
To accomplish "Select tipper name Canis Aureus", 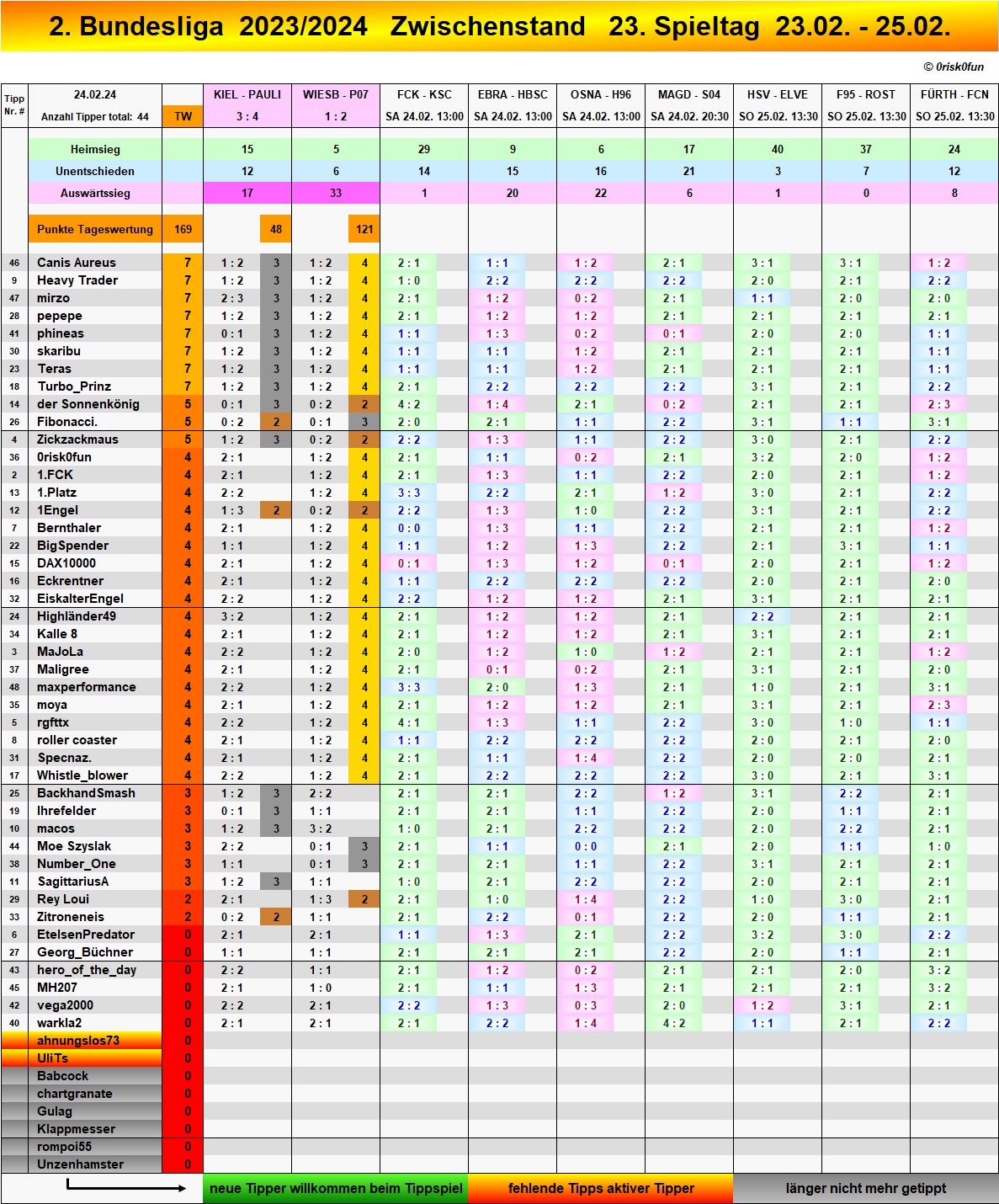I will (77, 263).
